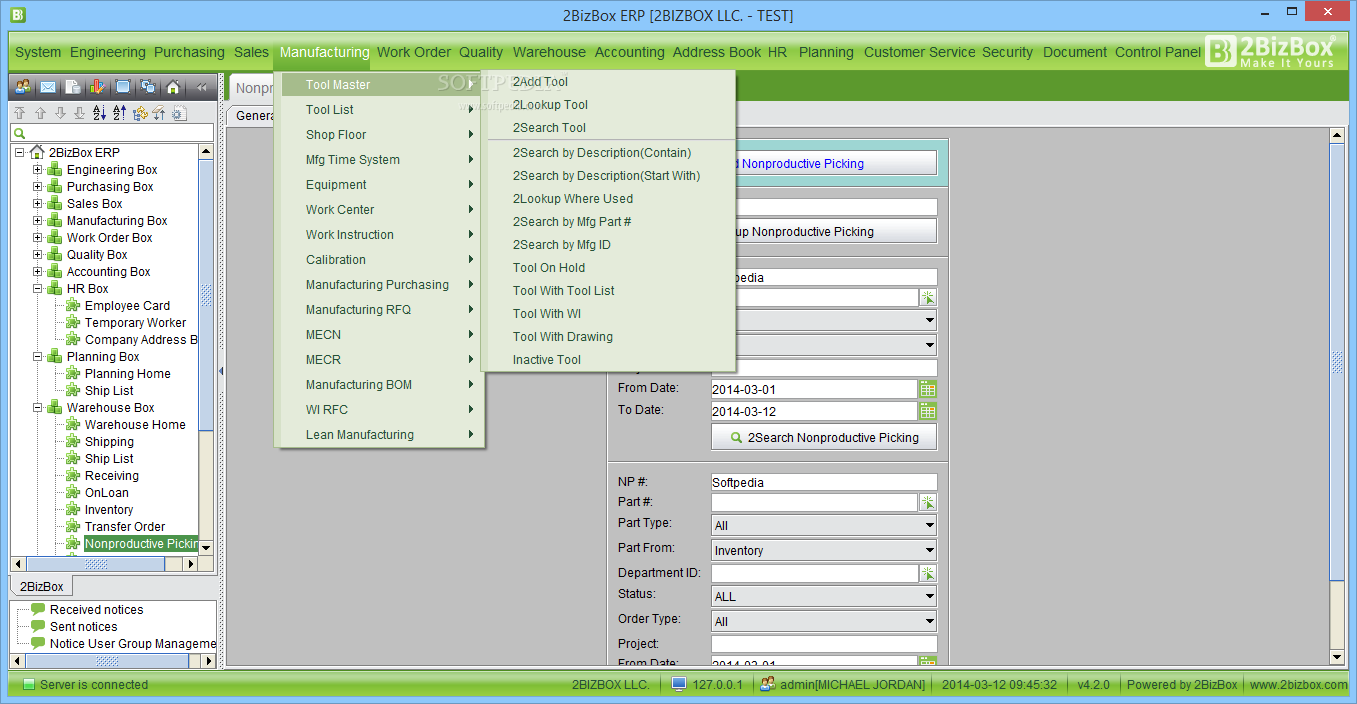The width and height of the screenshot is (1357, 704).
Task: Click the user icon beside admin[MICHAEL JORDAN]
Action: tap(768, 685)
